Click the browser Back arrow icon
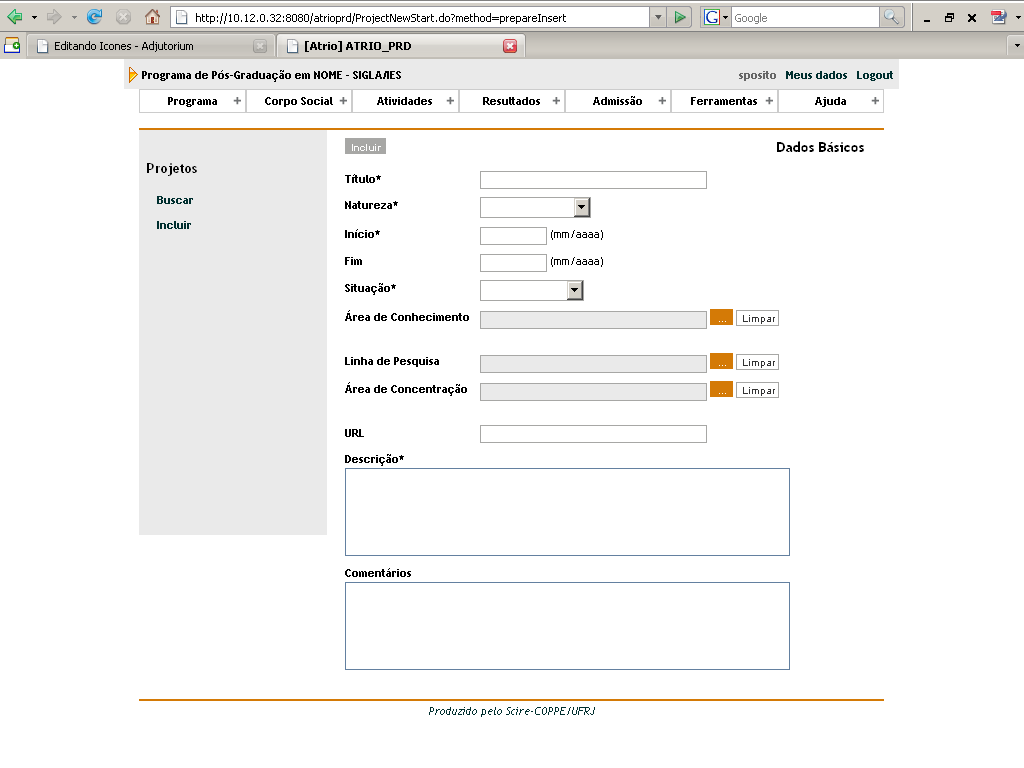1024x768 pixels. [x=15, y=17]
